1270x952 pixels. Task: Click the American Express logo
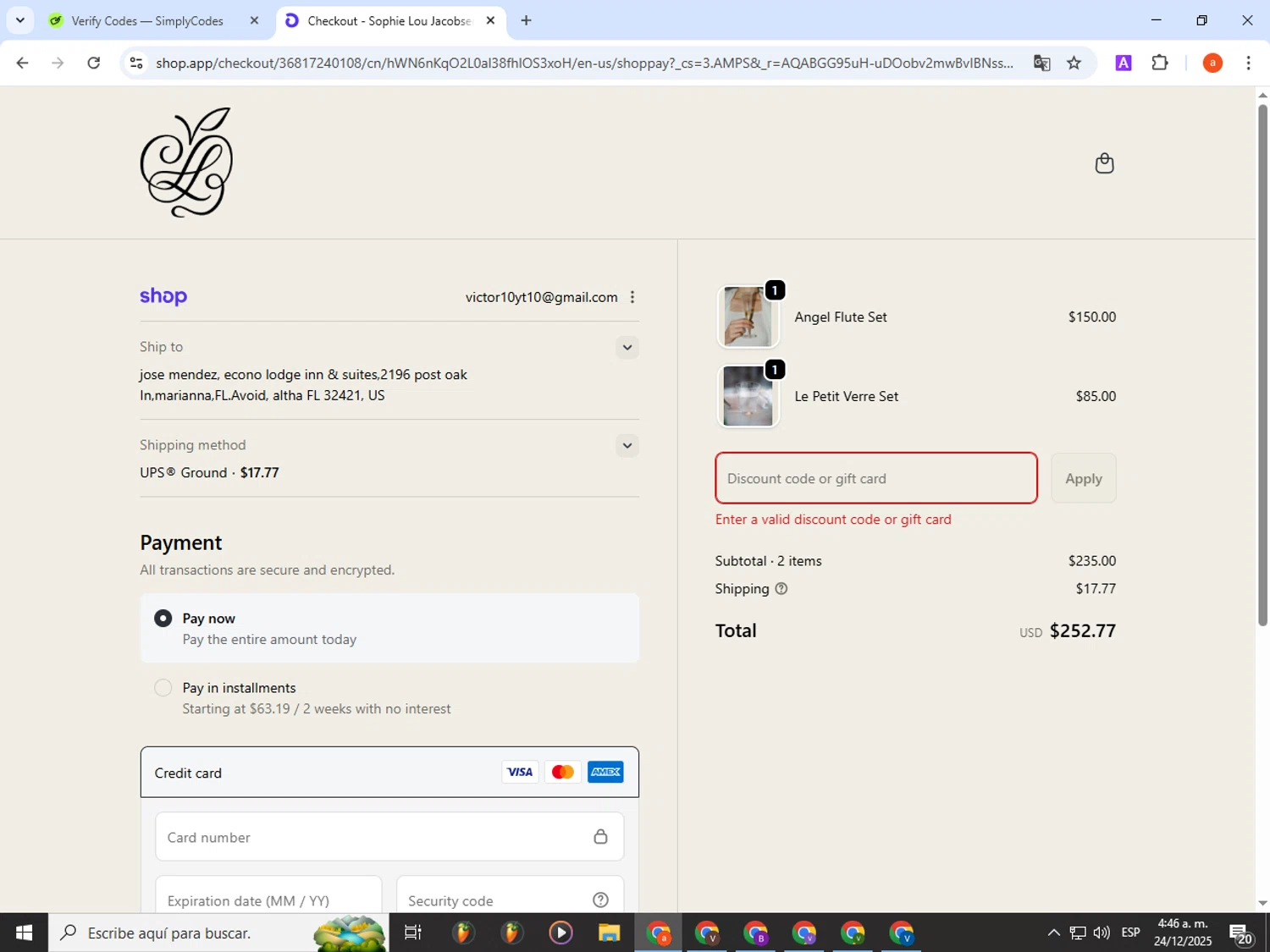tap(605, 772)
